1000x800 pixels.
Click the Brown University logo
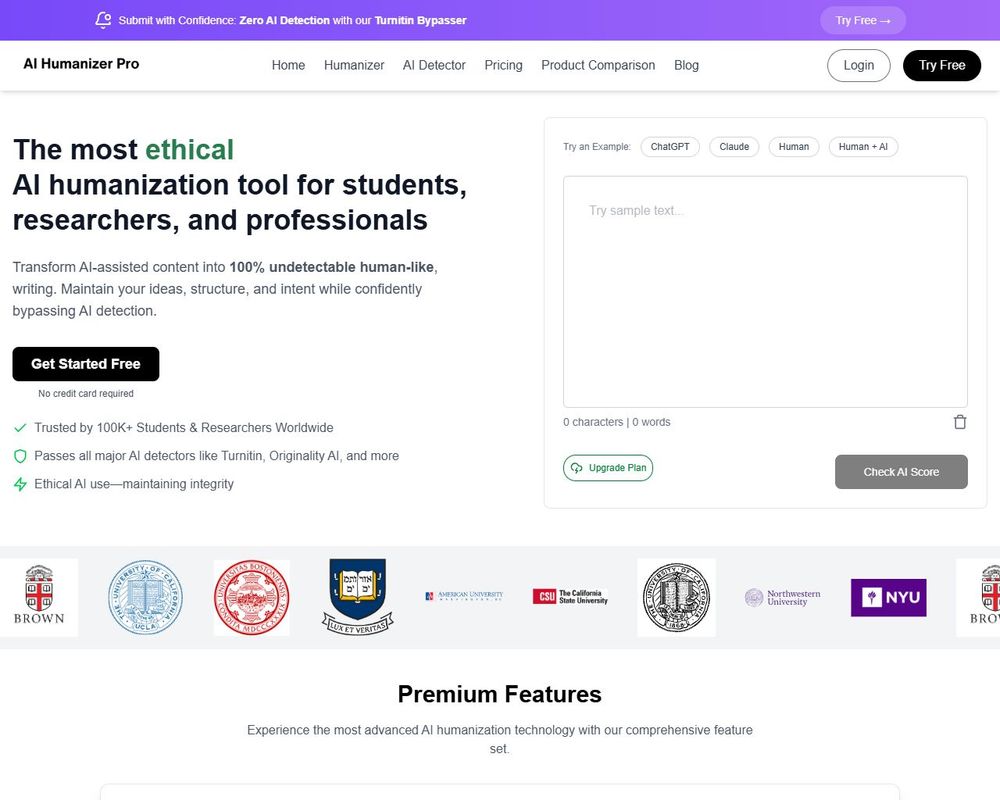pyautogui.click(x=39, y=597)
